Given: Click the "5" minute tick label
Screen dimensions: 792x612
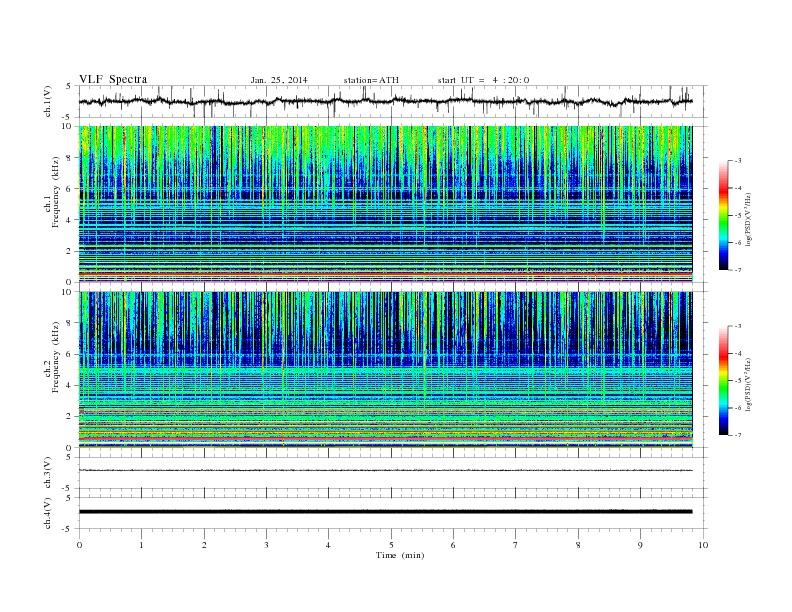Looking at the screenshot, I should 391,545.
